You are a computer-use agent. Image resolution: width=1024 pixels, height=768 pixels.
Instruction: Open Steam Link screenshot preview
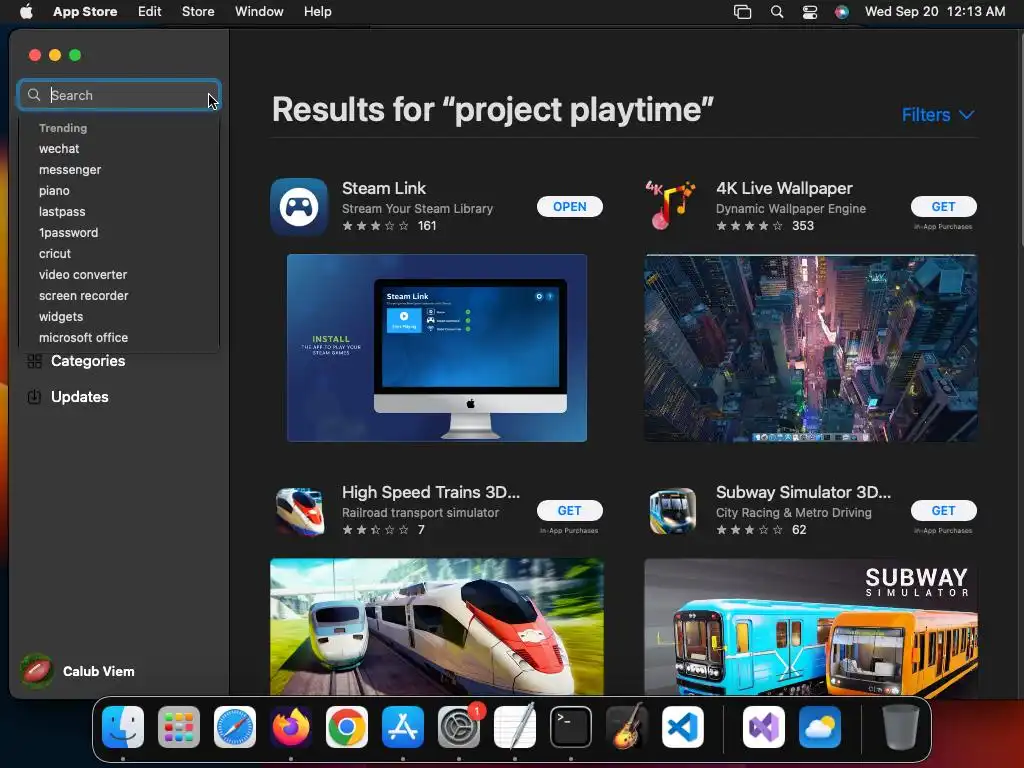[437, 348]
